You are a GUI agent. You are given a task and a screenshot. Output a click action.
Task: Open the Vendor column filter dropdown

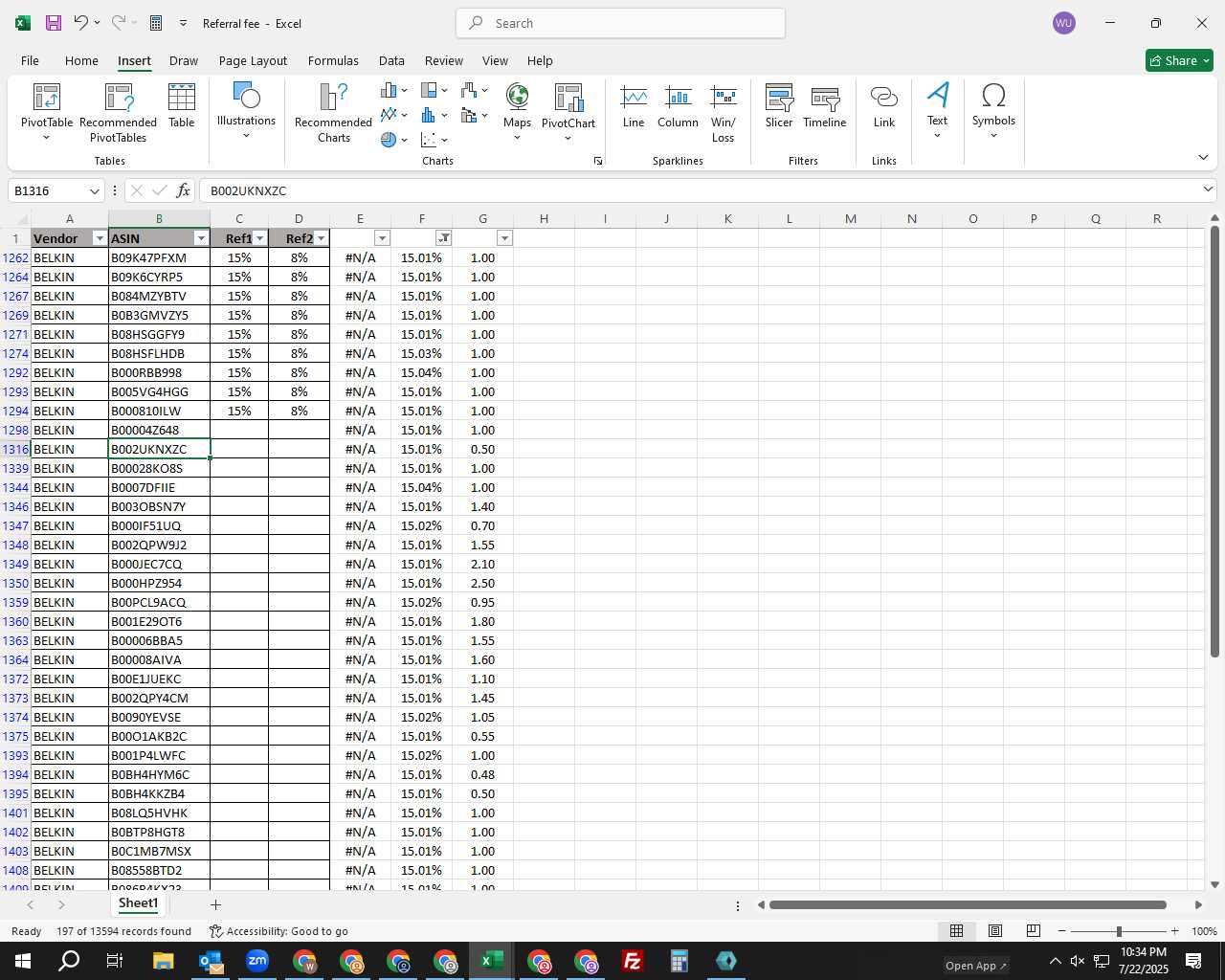pos(100,238)
